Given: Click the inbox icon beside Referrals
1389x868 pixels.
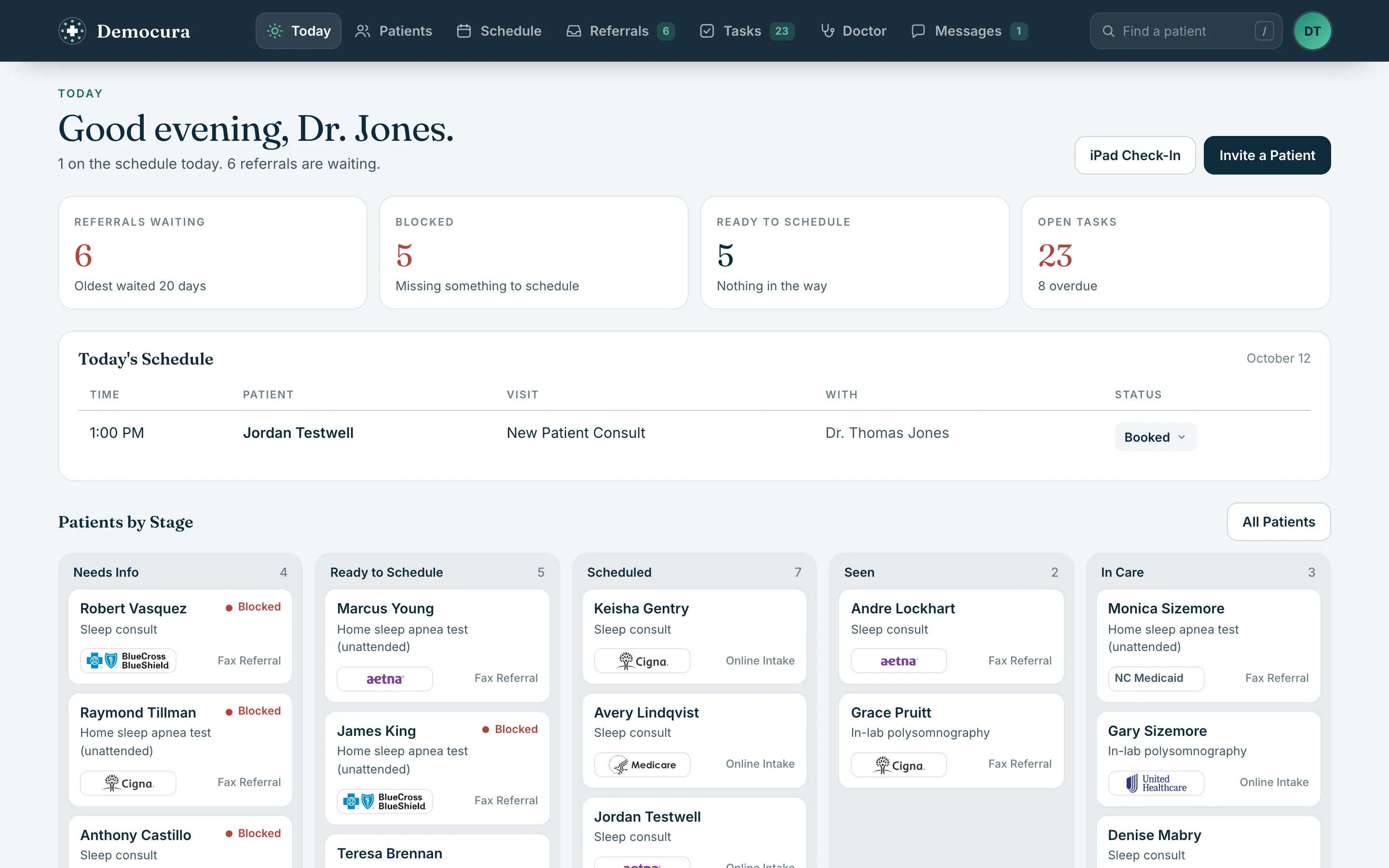Looking at the screenshot, I should 573,31.
